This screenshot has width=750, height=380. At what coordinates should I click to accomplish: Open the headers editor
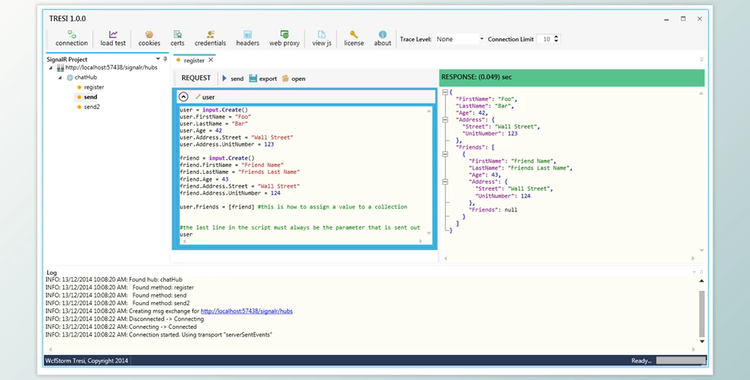click(247, 38)
